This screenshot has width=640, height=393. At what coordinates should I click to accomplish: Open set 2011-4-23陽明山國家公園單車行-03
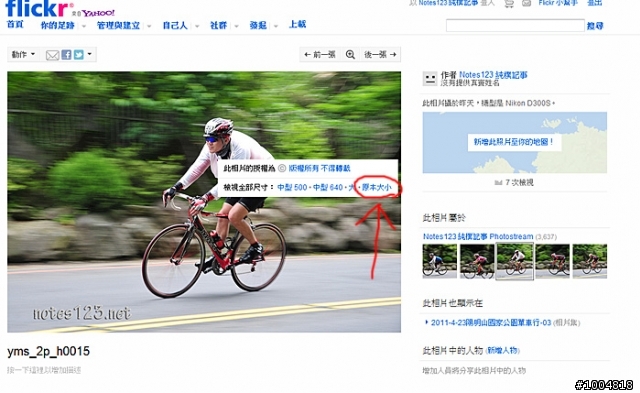(x=491, y=322)
